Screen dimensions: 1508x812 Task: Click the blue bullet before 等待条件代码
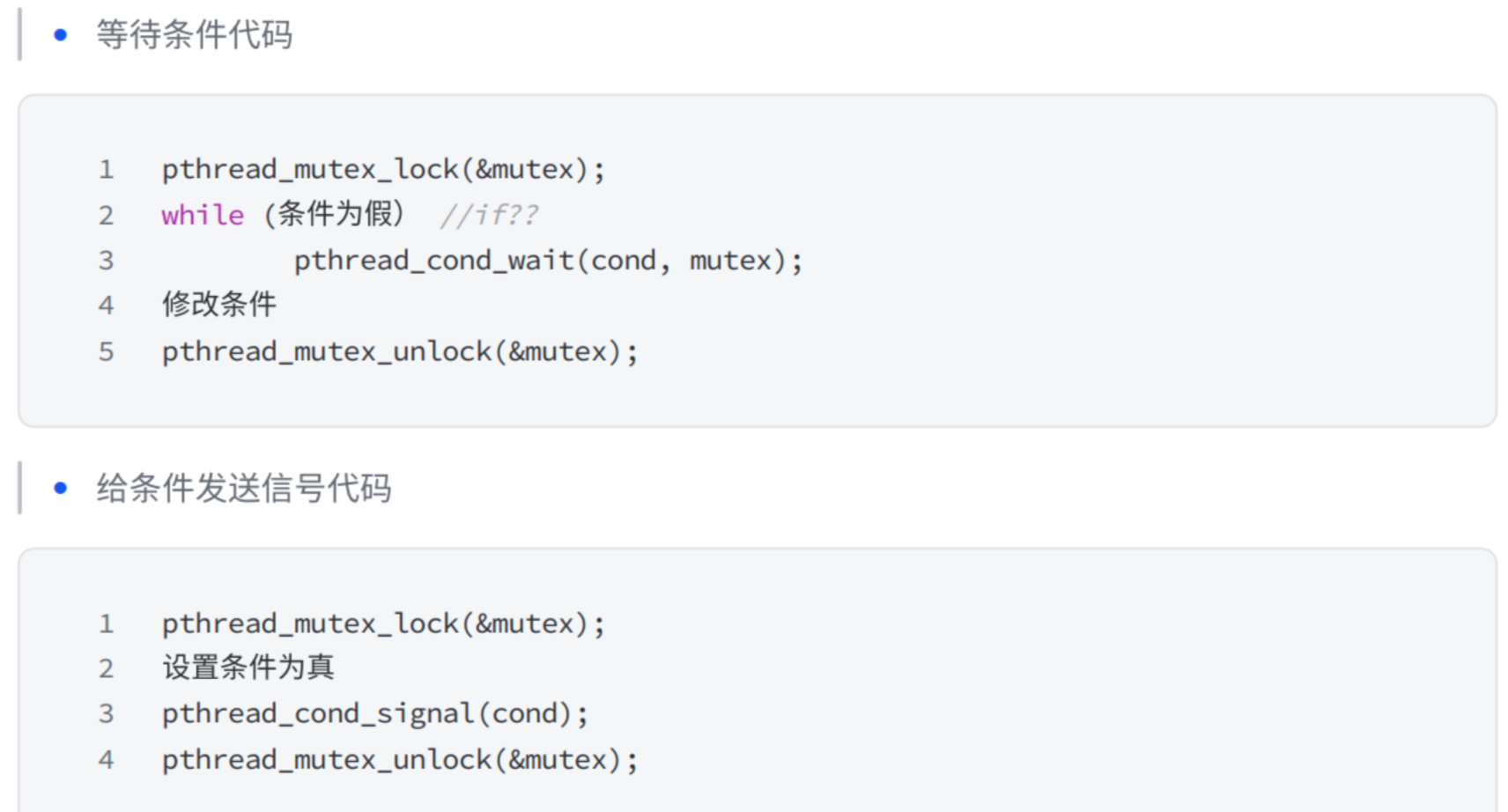pyautogui.click(x=60, y=35)
